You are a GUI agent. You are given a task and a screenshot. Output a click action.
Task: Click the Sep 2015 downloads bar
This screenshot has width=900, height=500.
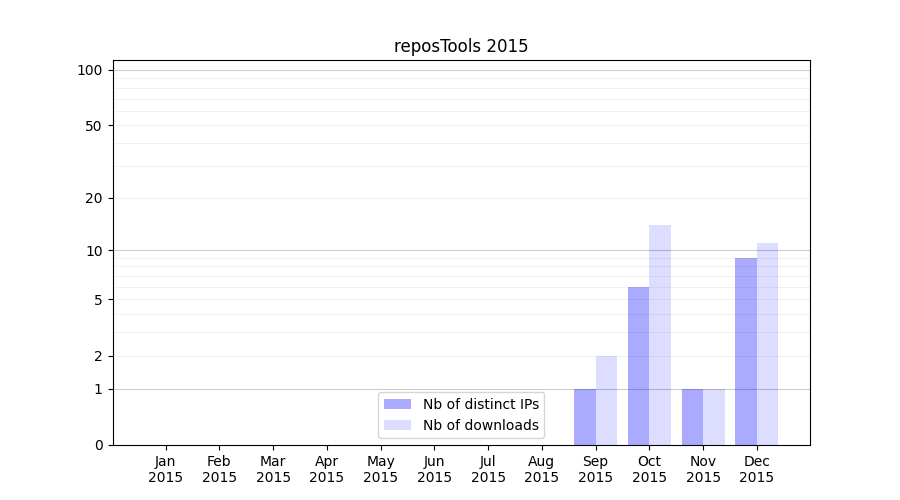(606, 400)
